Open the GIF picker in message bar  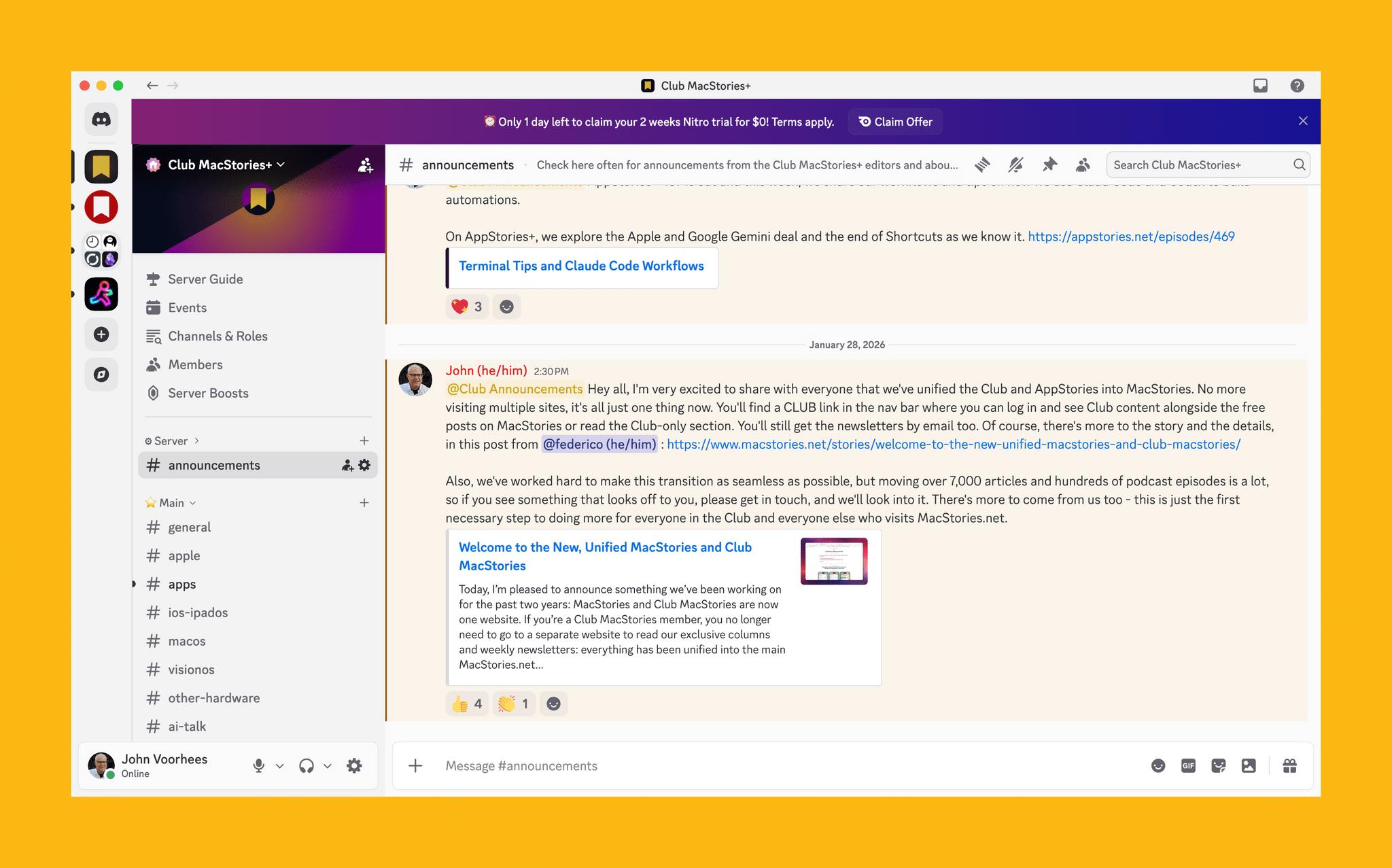click(1188, 766)
